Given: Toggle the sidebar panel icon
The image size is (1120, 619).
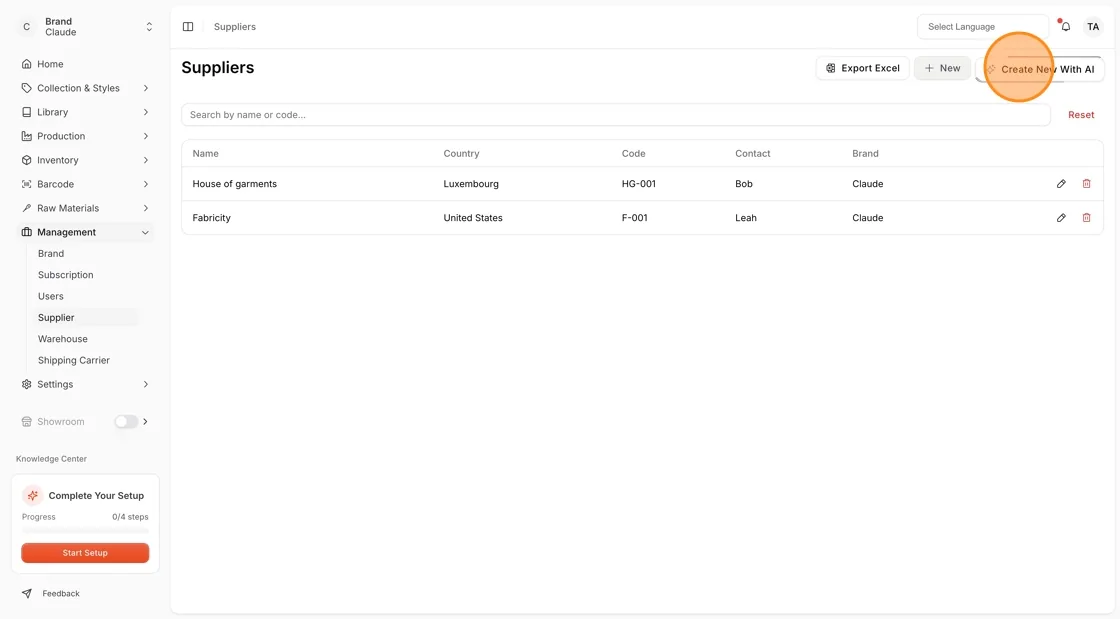Looking at the screenshot, I should [188, 26].
